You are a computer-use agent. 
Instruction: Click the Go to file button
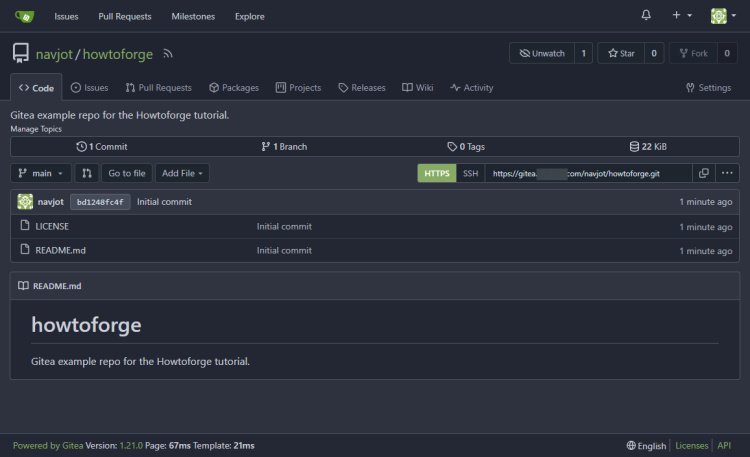(127, 173)
